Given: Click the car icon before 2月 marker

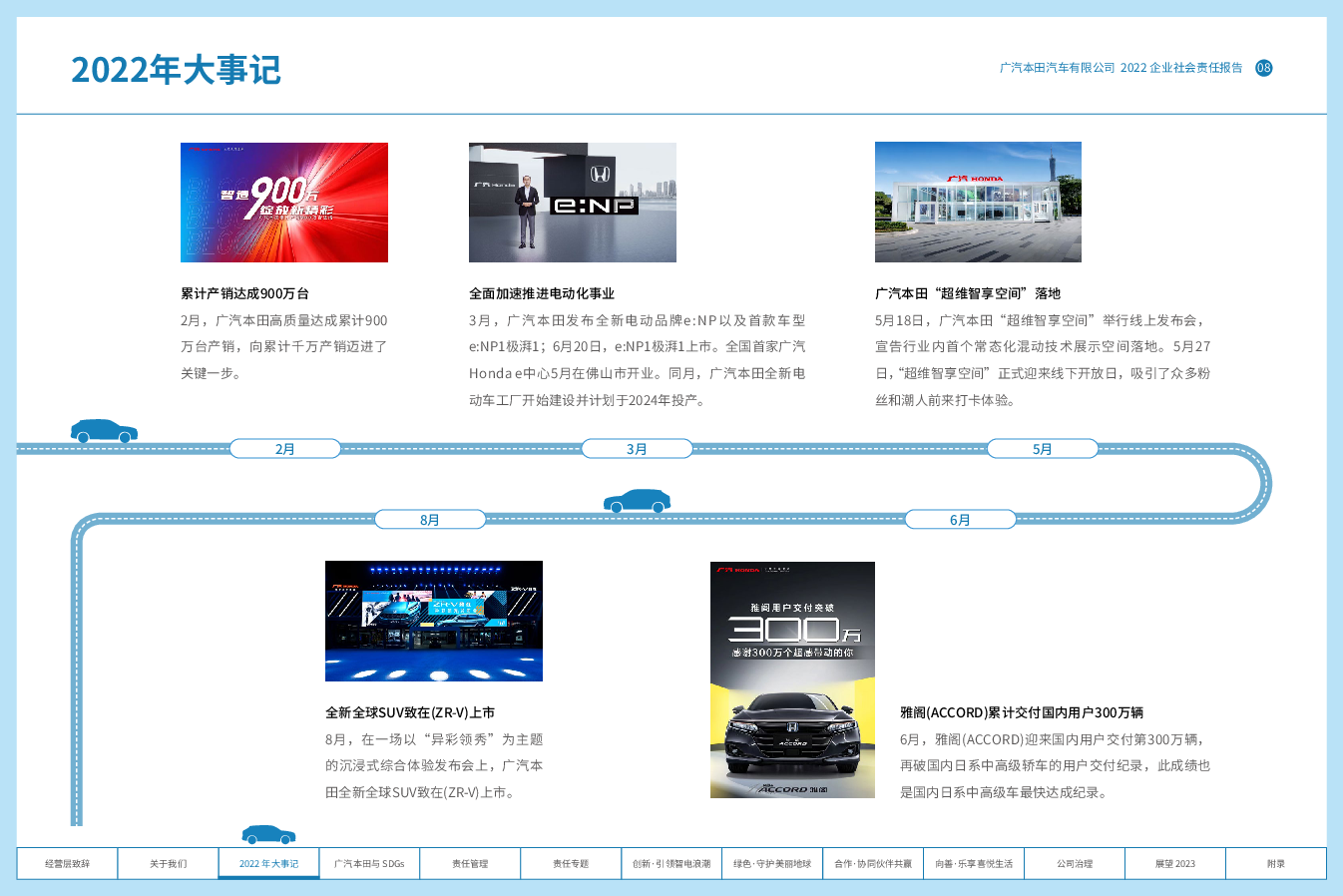Looking at the screenshot, I should point(104,431).
